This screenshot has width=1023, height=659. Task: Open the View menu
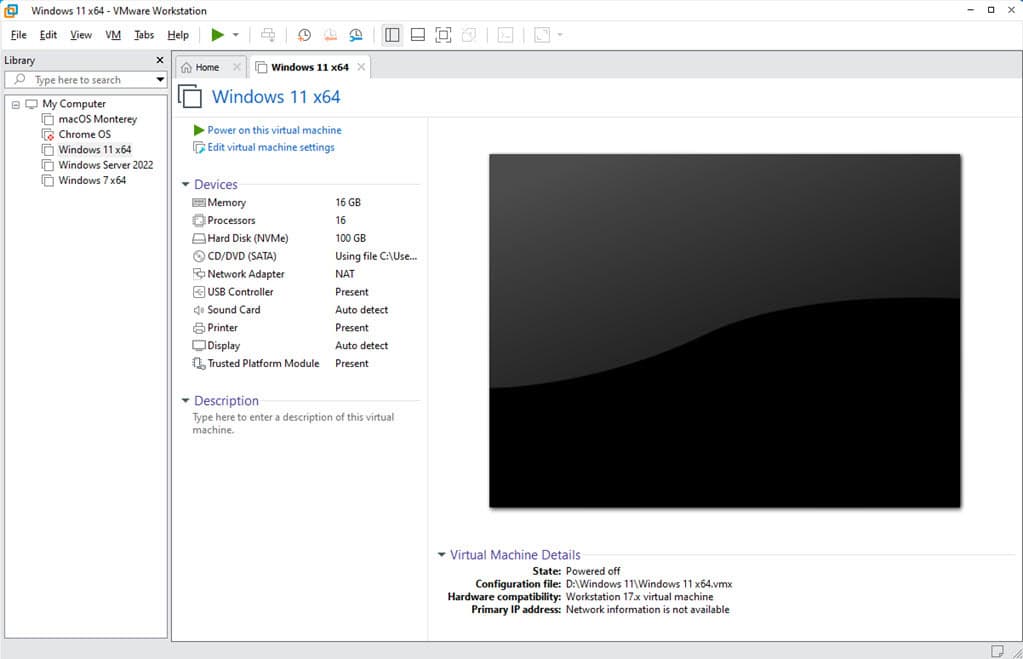[x=81, y=35]
